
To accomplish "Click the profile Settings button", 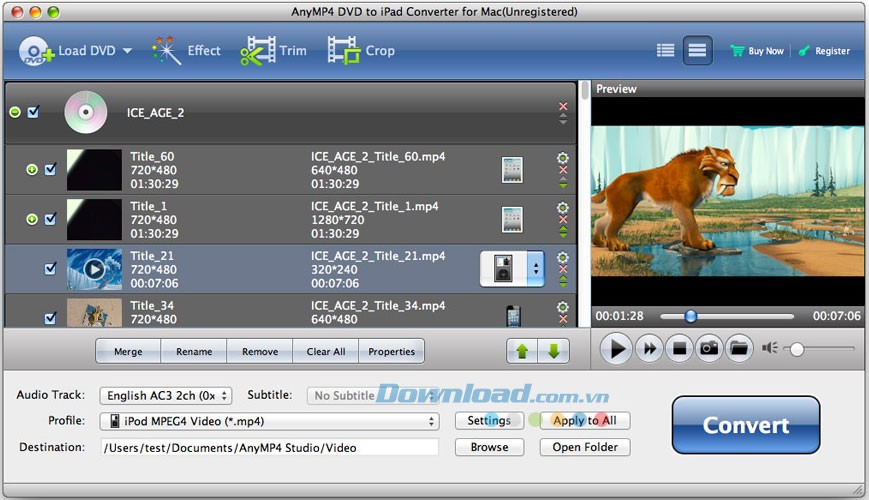I will point(489,421).
